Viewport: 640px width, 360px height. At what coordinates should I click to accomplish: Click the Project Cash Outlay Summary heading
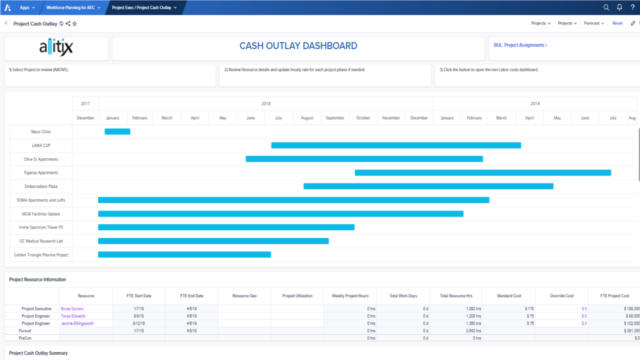[38, 353]
